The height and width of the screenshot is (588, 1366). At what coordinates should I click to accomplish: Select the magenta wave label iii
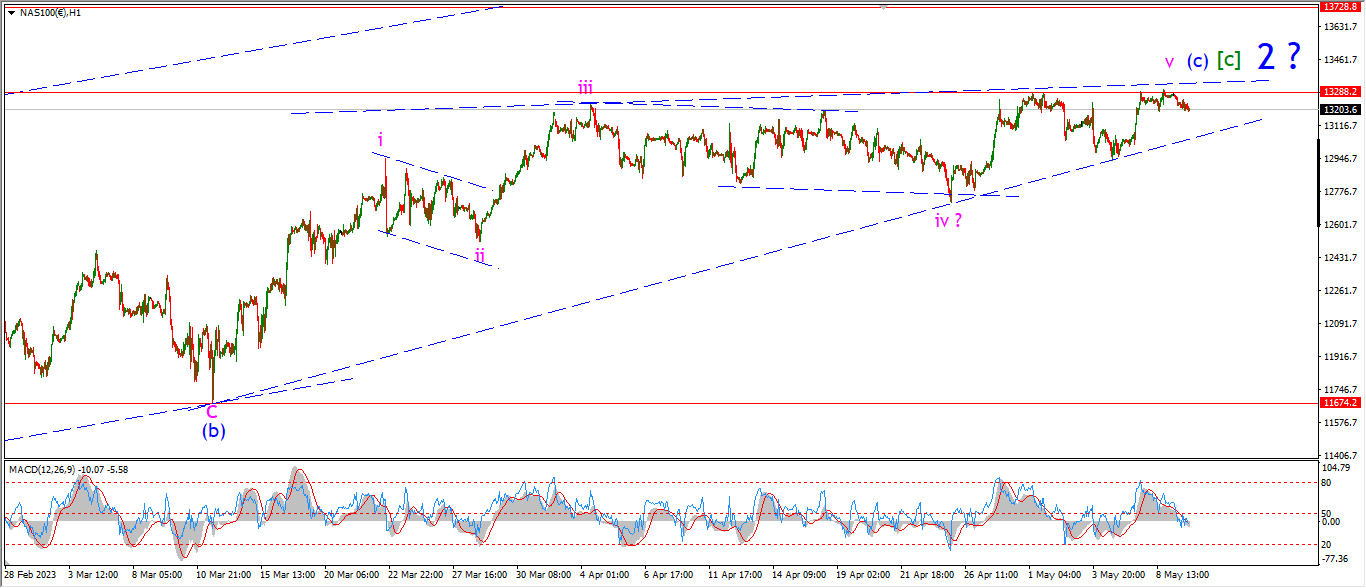[586, 87]
